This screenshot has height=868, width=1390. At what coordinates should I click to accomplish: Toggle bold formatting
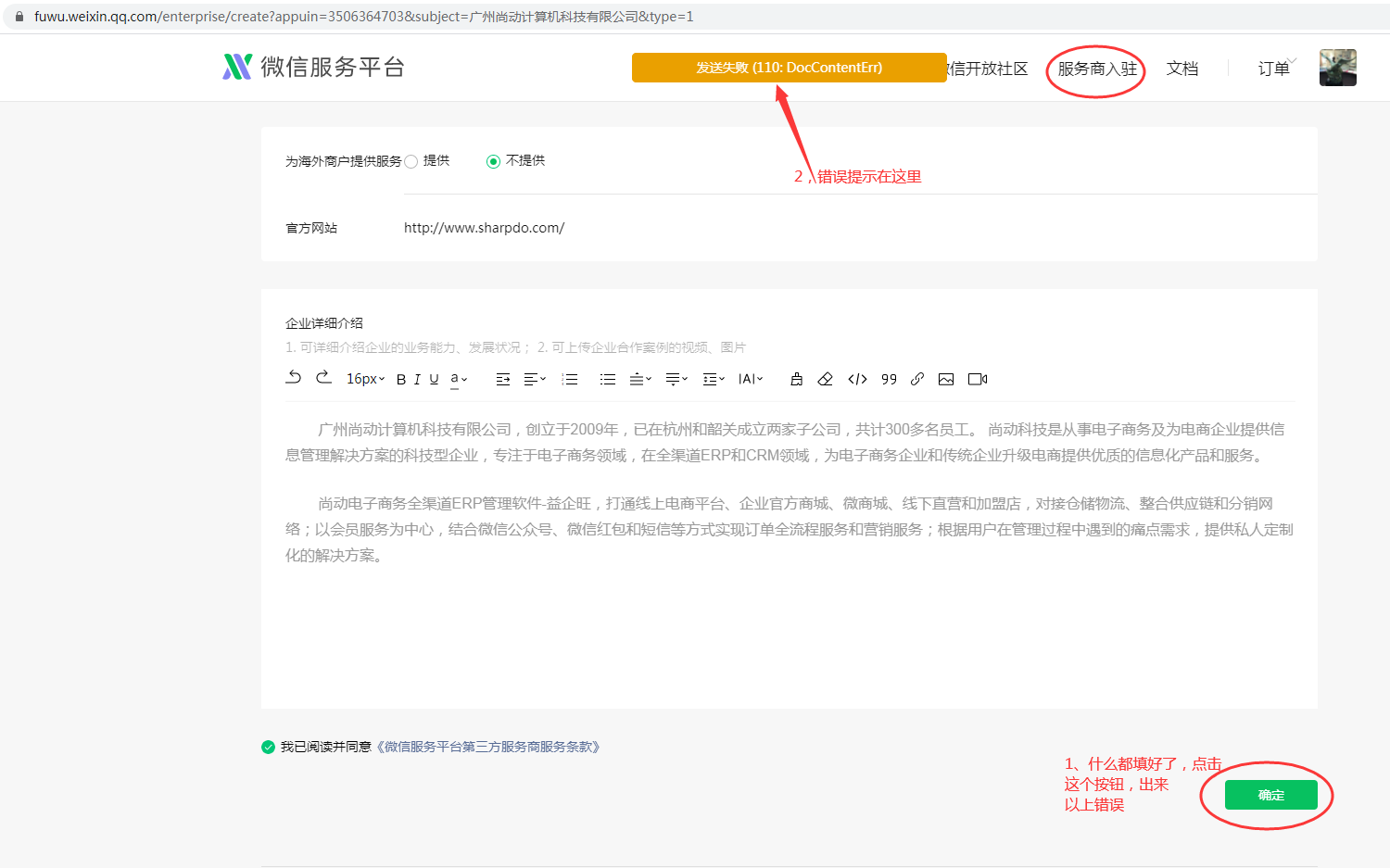point(401,379)
